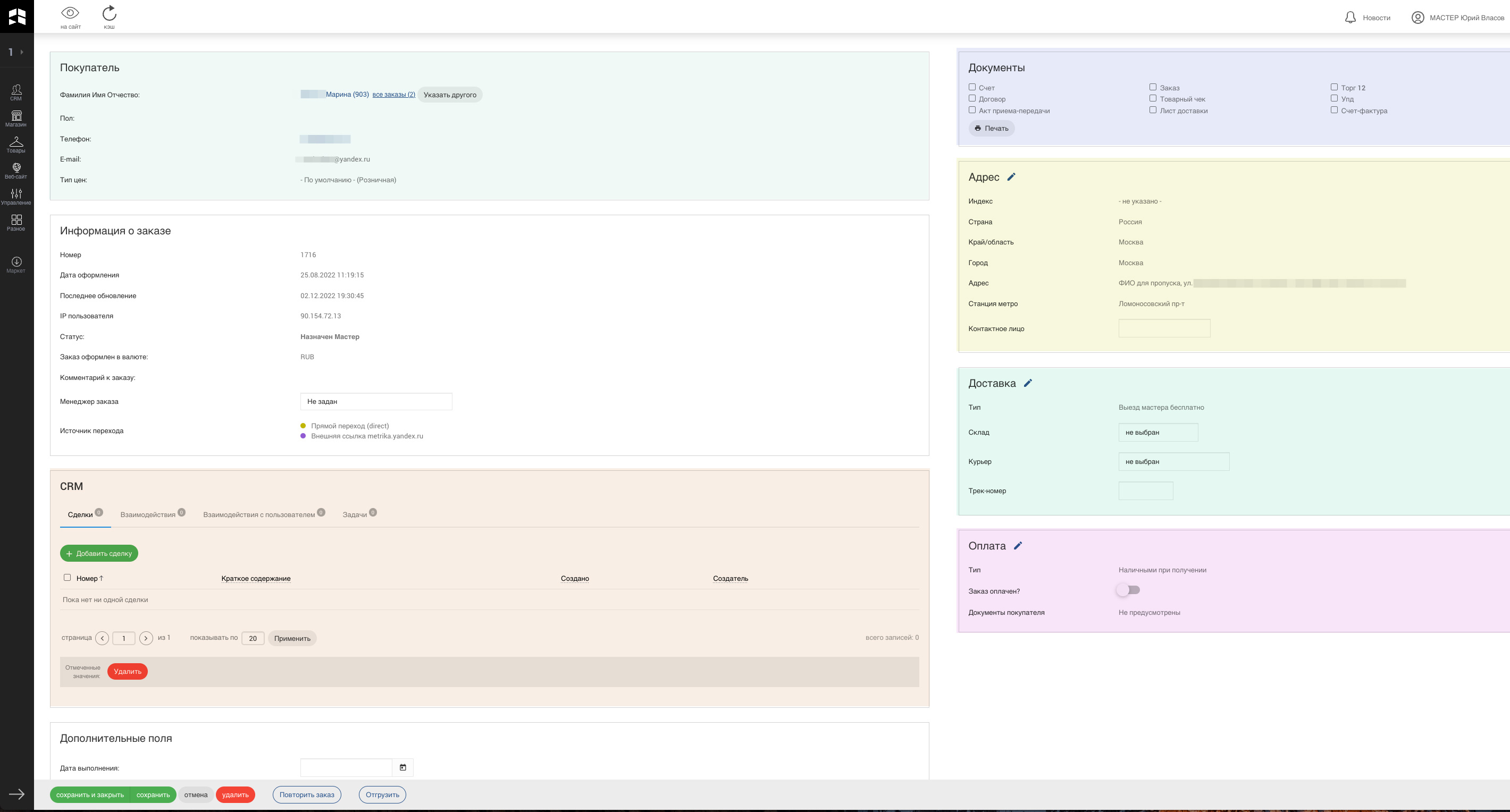This screenshot has height=812, width=1510.
Task: Check the Счет document checkbox
Action: pyautogui.click(x=972, y=87)
